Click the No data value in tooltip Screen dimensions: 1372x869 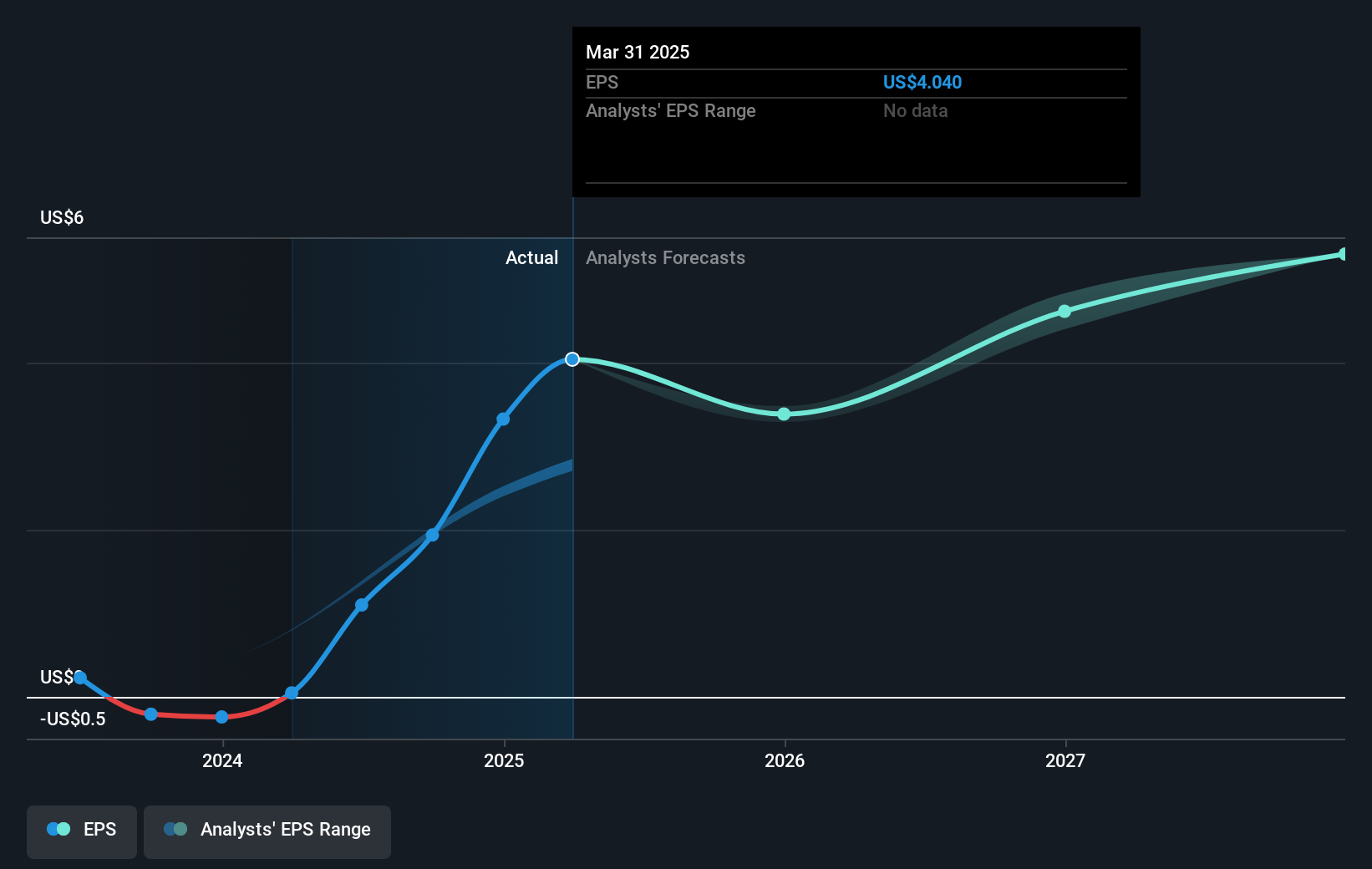coord(916,111)
